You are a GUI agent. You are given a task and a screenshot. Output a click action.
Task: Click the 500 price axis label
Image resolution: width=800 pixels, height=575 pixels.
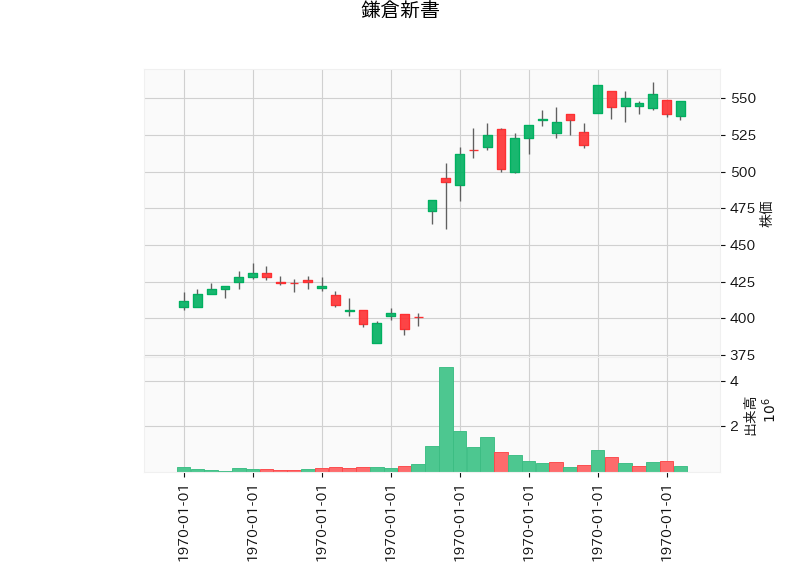(x=743, y=172)
